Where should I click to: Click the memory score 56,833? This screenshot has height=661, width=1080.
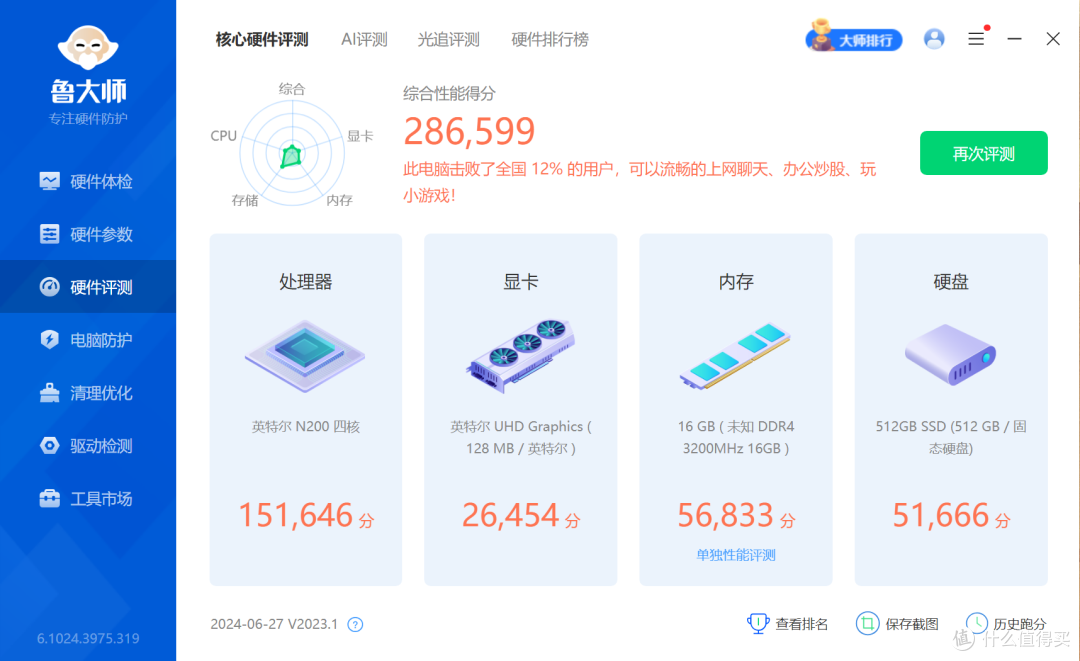(725, 515)
